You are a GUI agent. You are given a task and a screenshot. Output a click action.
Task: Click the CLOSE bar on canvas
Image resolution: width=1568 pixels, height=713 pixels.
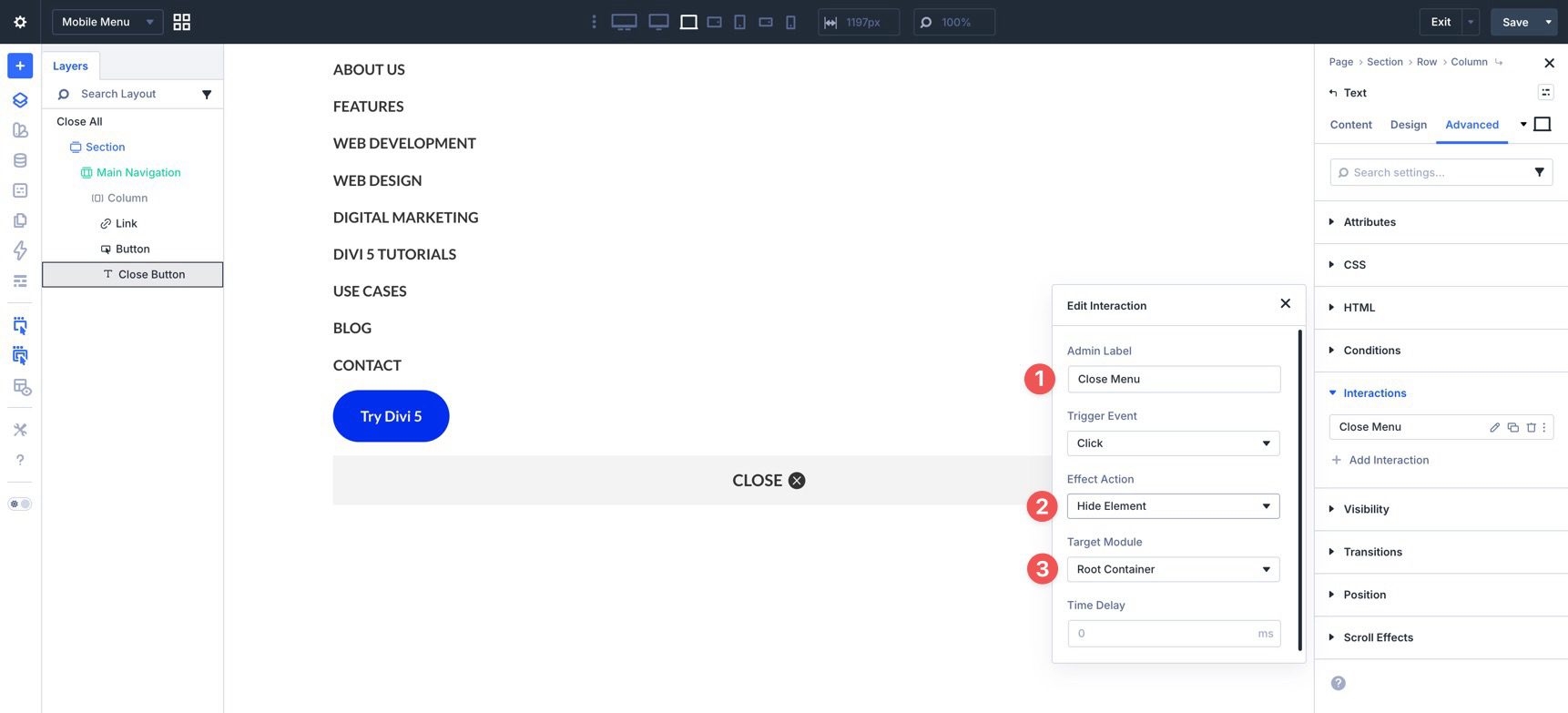pyautogui.click(x=692, y=480)
